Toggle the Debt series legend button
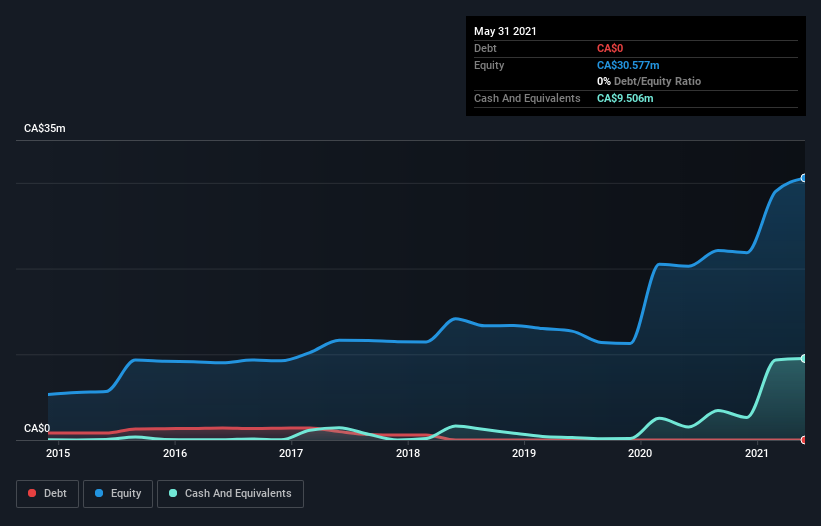821x526 pixels. (47, 494)
